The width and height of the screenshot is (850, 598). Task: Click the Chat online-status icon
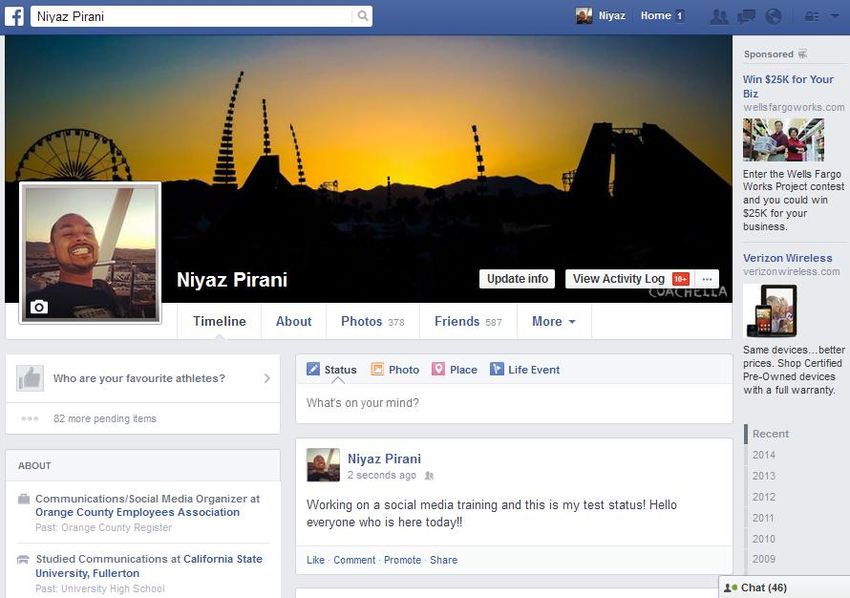coord(731,588)
